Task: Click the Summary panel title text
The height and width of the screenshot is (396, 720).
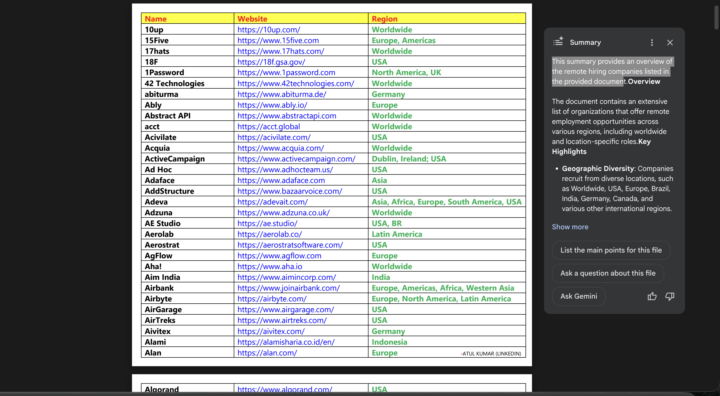Action: point(585,43)
